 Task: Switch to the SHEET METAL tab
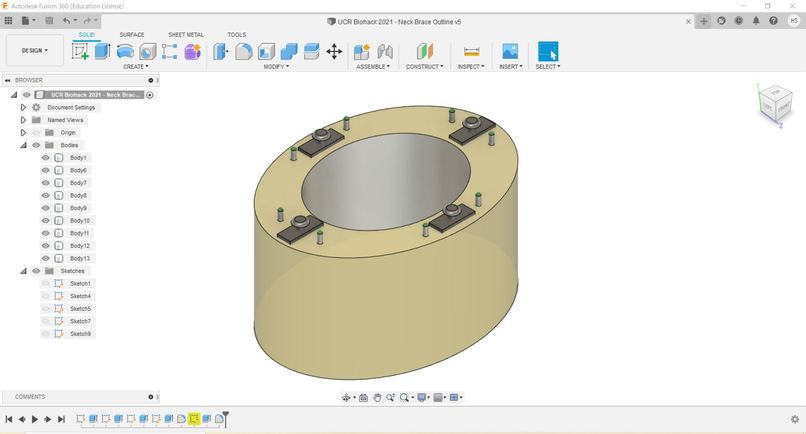point(186,34)
